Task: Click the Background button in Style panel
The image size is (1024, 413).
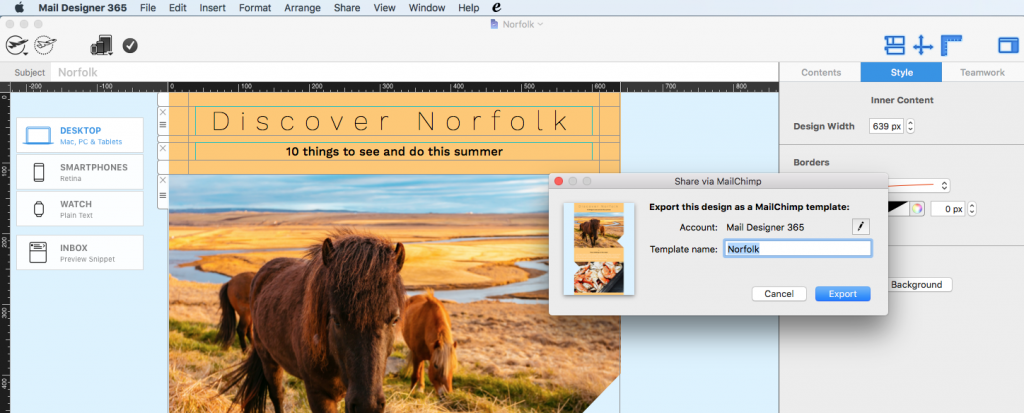Action: (916, 285)
